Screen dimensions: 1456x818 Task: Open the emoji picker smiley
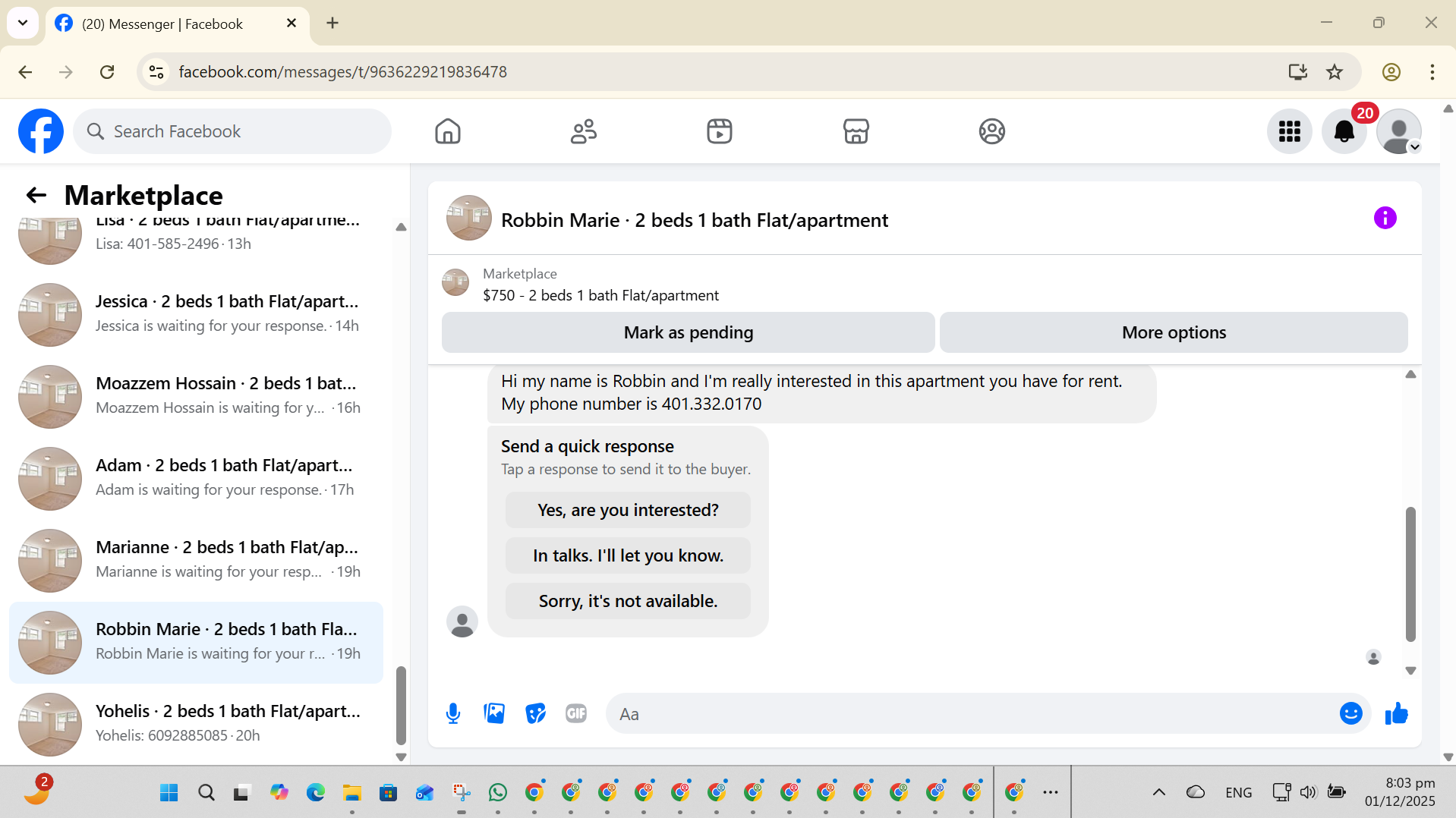click(x=1350, y=713)
